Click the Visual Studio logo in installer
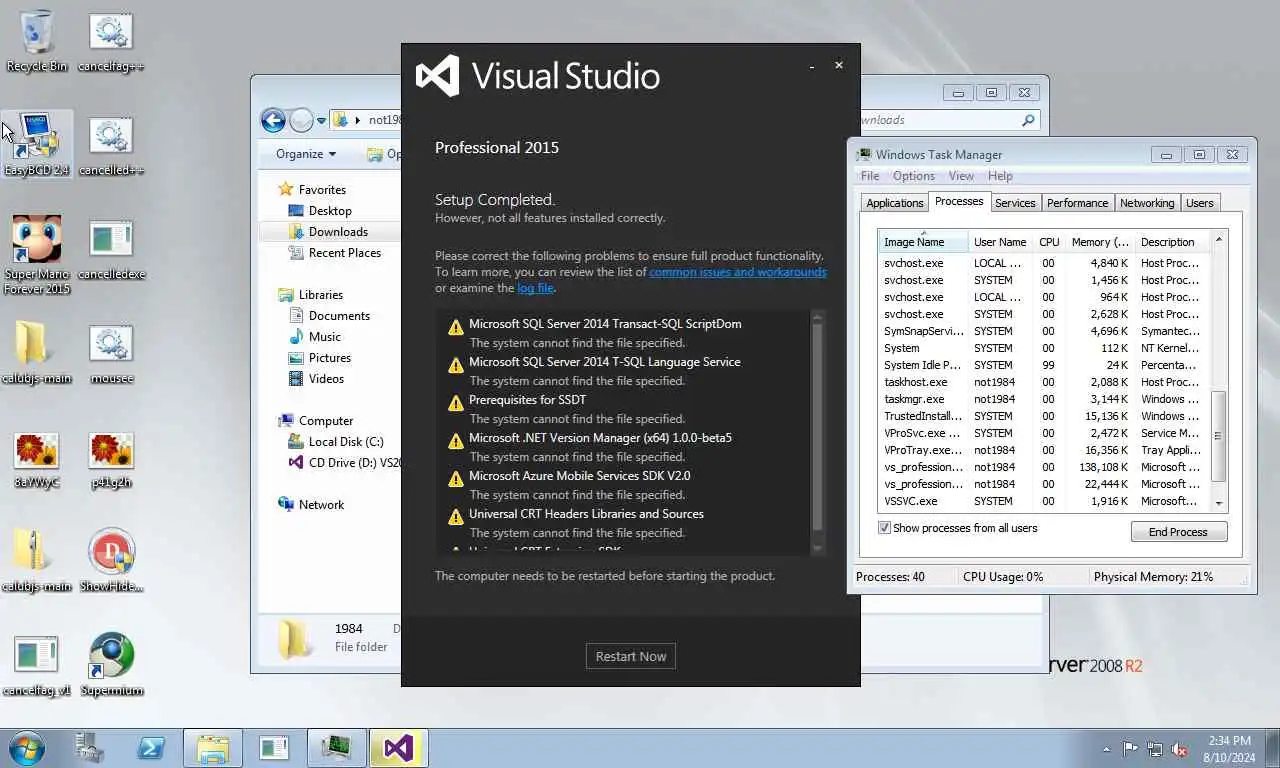1280x768 pixels. tap(438, 76)
